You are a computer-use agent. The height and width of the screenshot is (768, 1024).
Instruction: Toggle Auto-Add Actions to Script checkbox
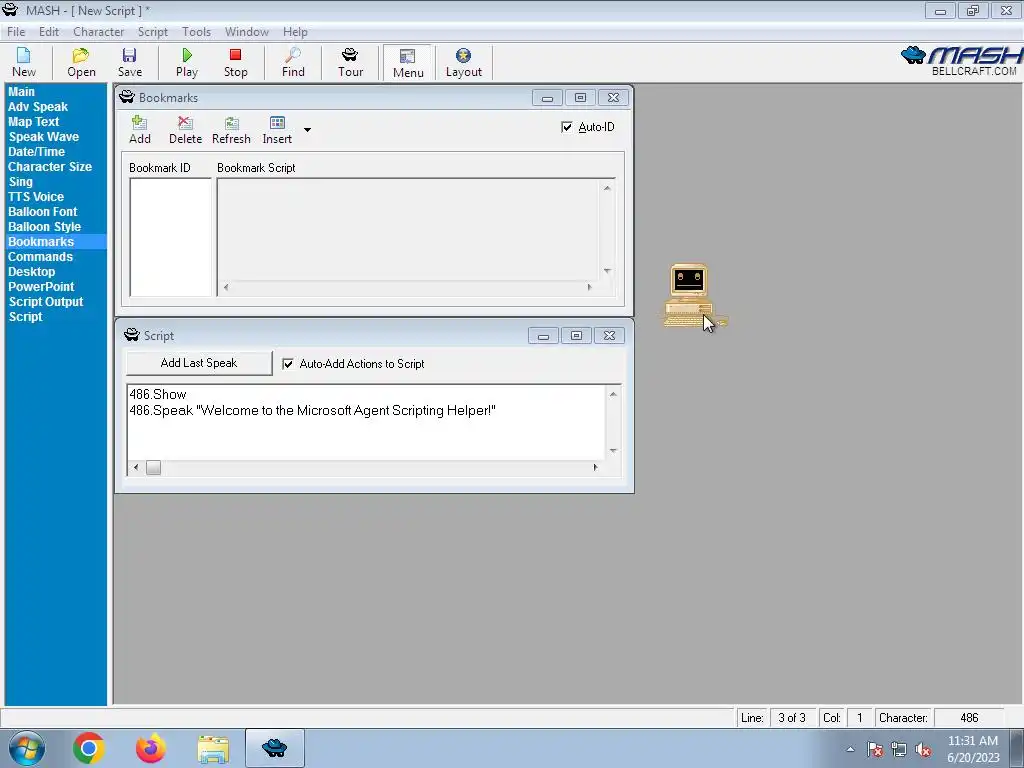click(x=287, y=364)
